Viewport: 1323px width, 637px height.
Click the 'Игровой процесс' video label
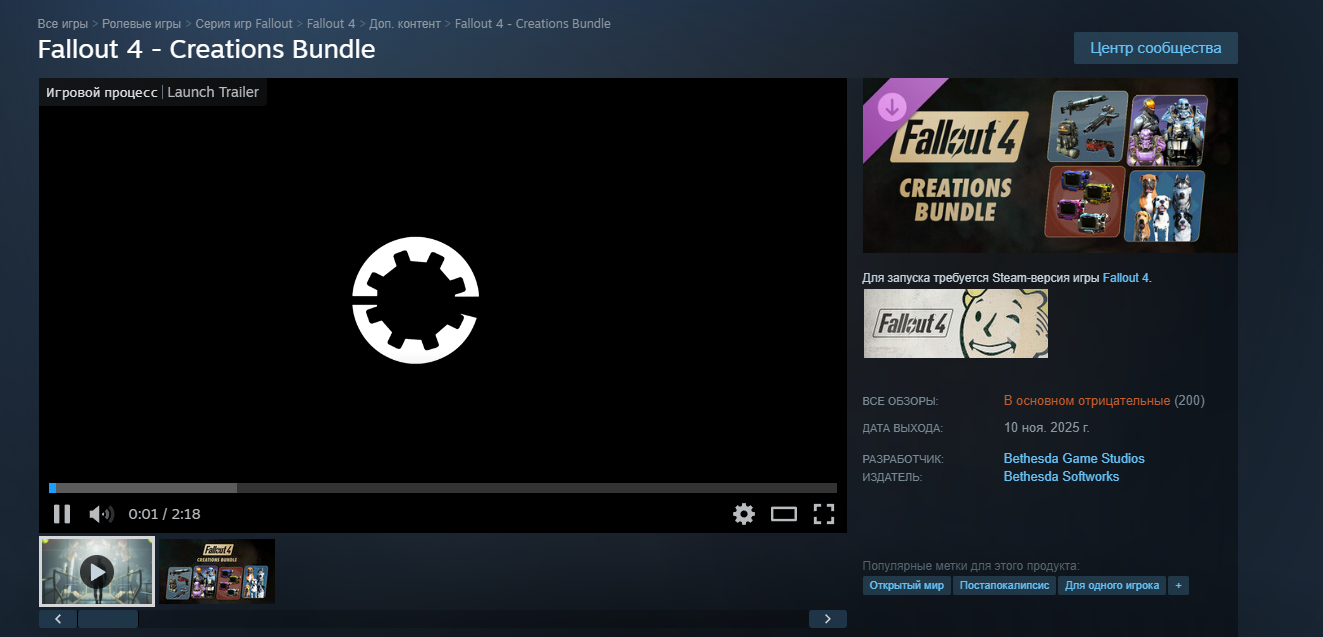(x=101, y=92)
